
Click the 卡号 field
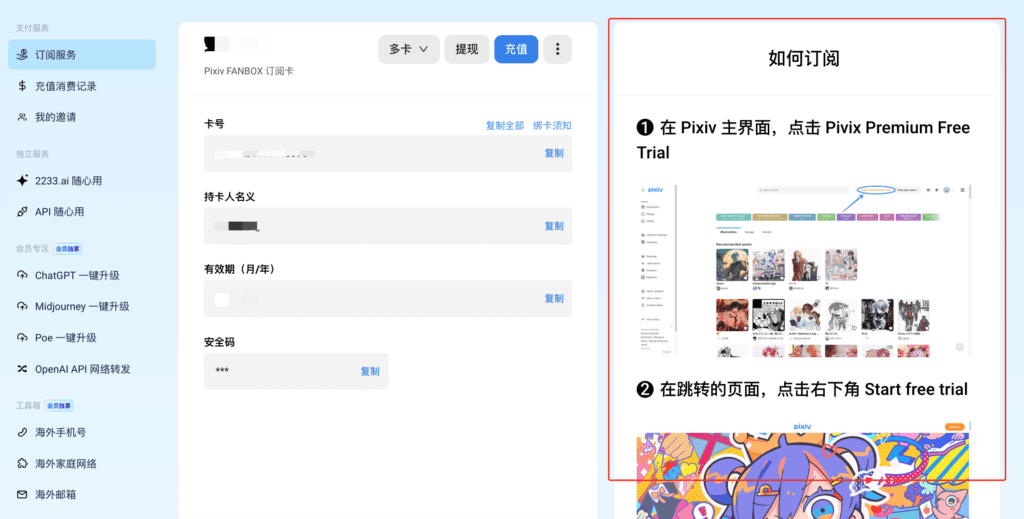(x=388, y=153)
